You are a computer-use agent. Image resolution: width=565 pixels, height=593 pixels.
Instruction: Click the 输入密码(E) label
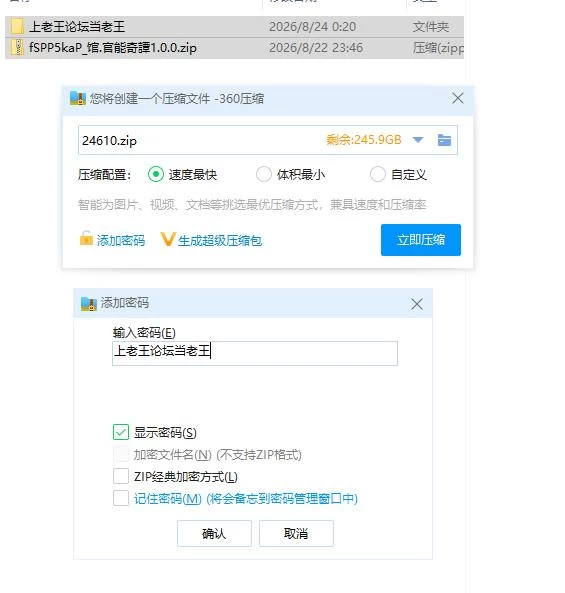(x=144, y=333)
